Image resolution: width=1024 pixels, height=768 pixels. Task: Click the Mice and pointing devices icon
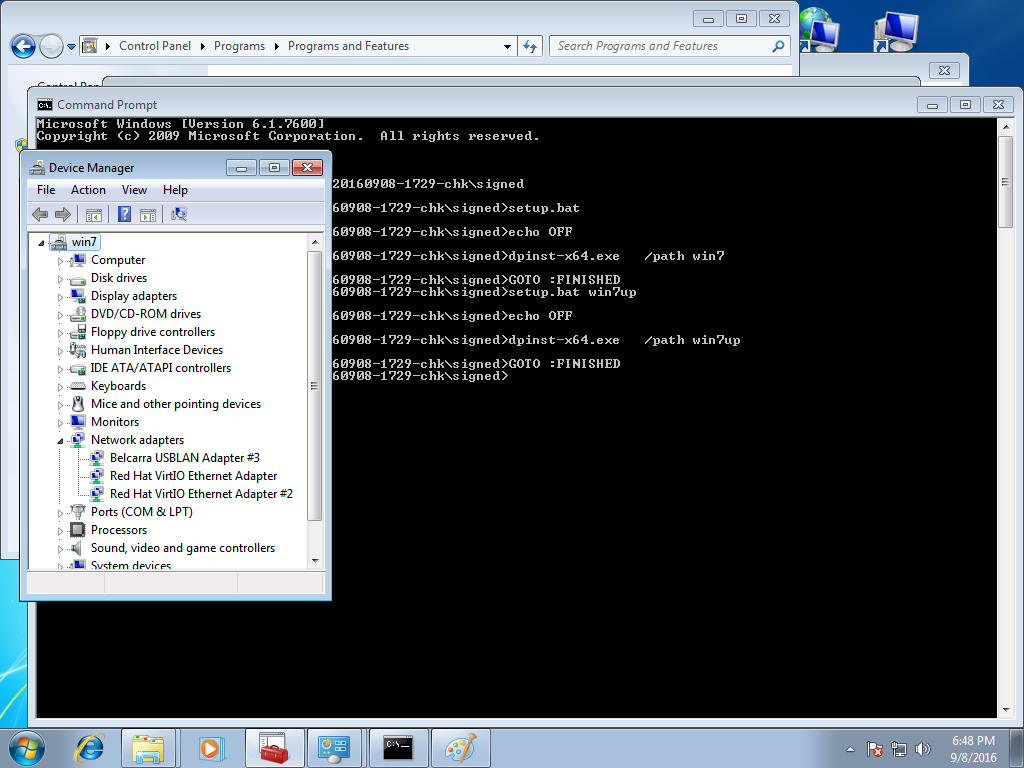point(78,404)
